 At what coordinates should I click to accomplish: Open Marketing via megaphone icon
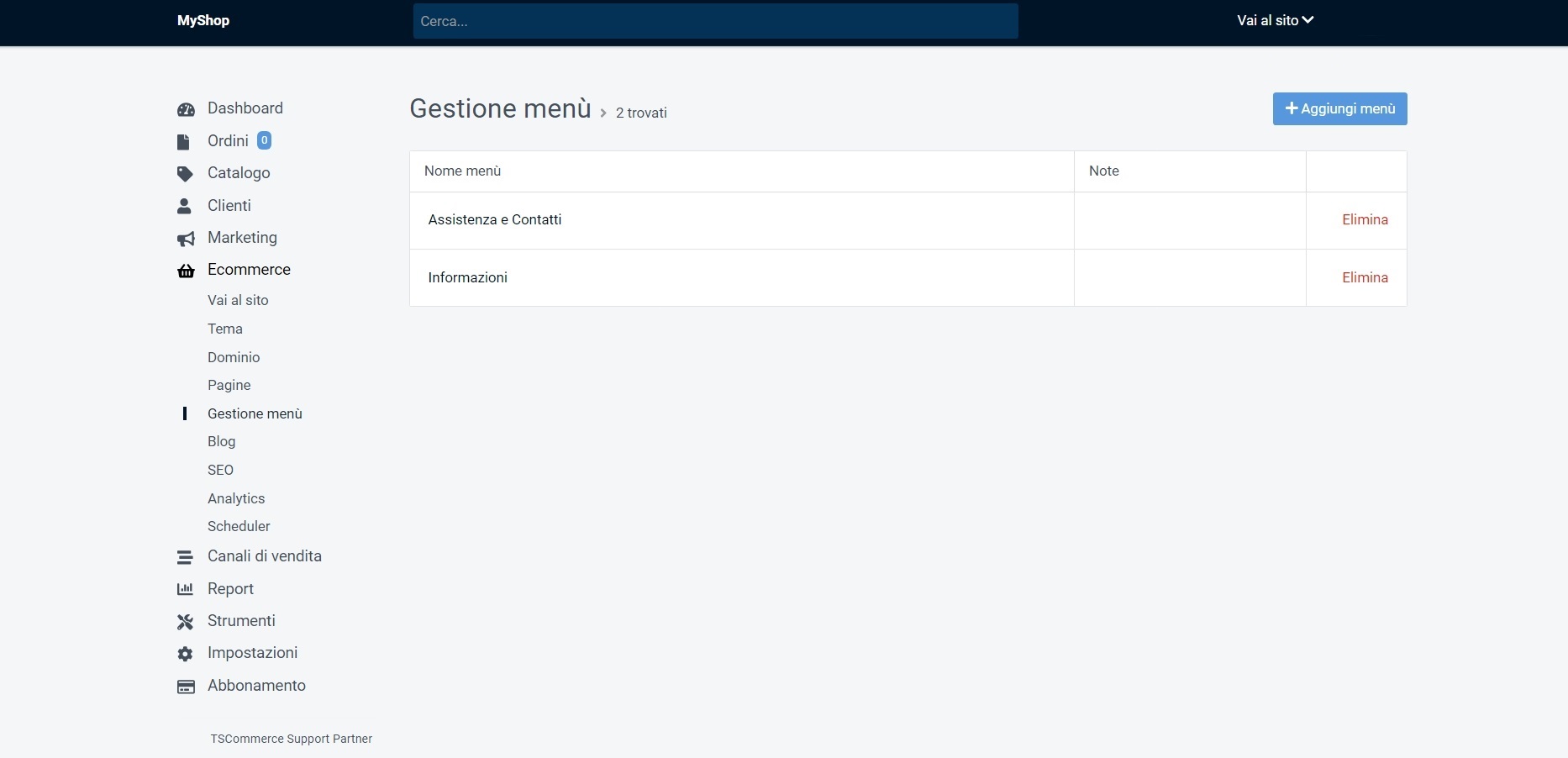pyautogui.click(x=186, y=239)
